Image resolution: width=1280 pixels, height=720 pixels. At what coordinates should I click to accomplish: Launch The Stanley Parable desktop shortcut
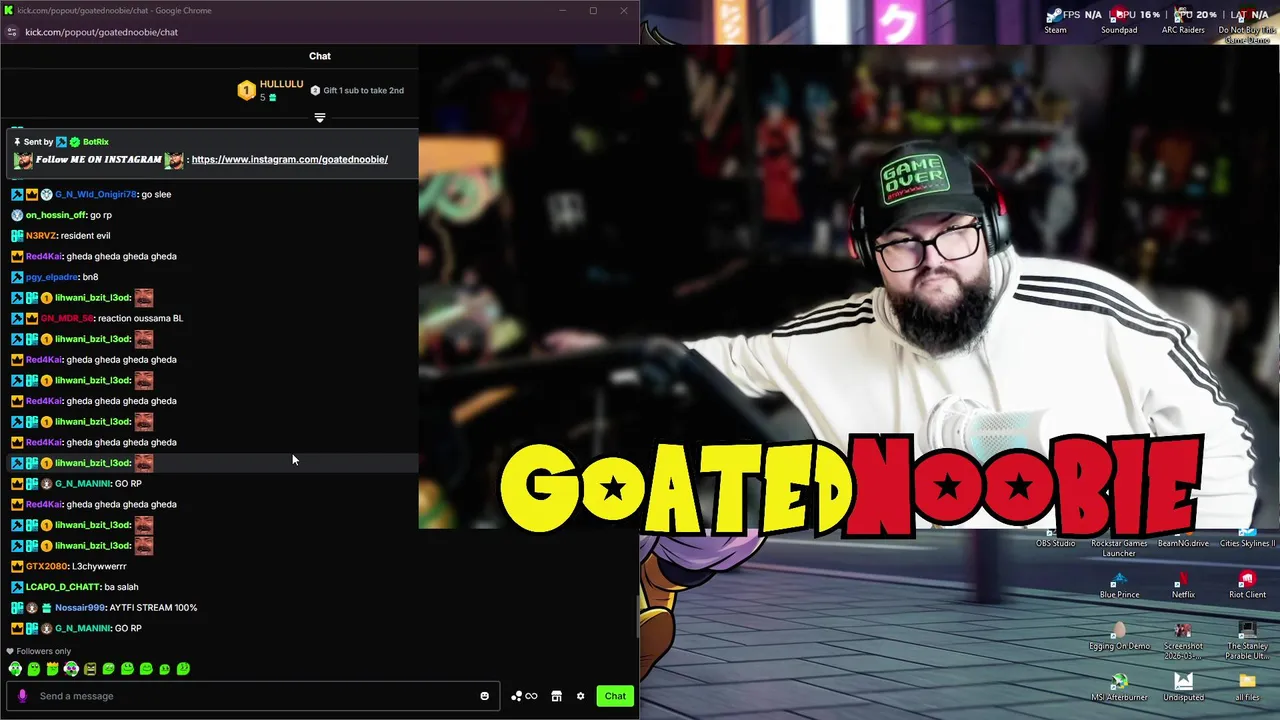(1247, 640)
